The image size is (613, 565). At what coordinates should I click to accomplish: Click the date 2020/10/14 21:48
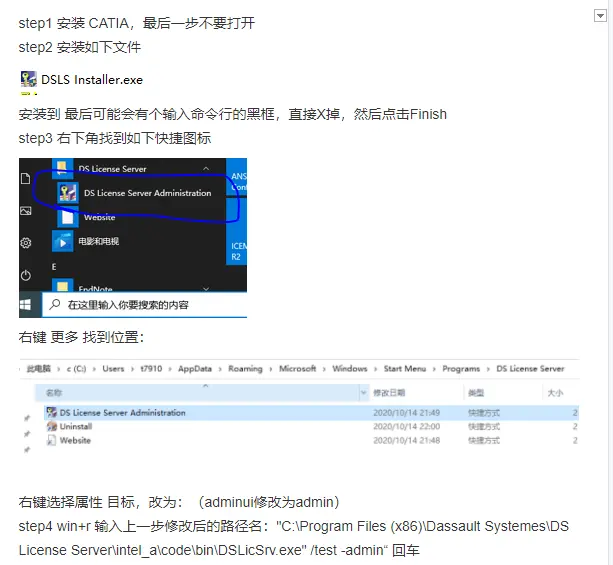tap(407, 440)
